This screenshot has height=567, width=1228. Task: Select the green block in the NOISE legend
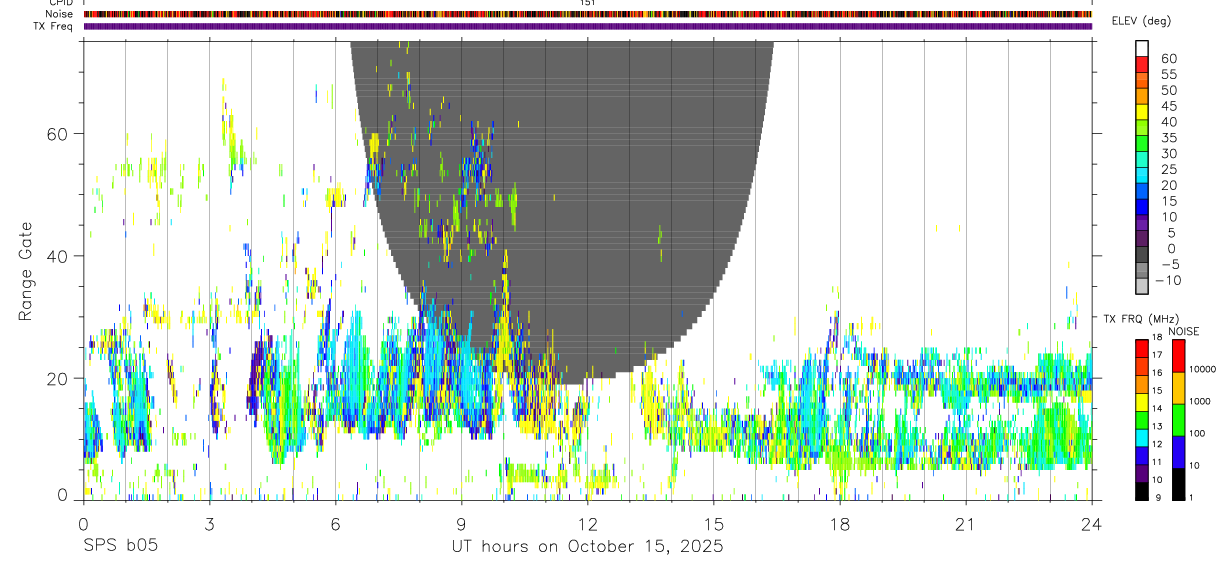(x=1177, y=420)
